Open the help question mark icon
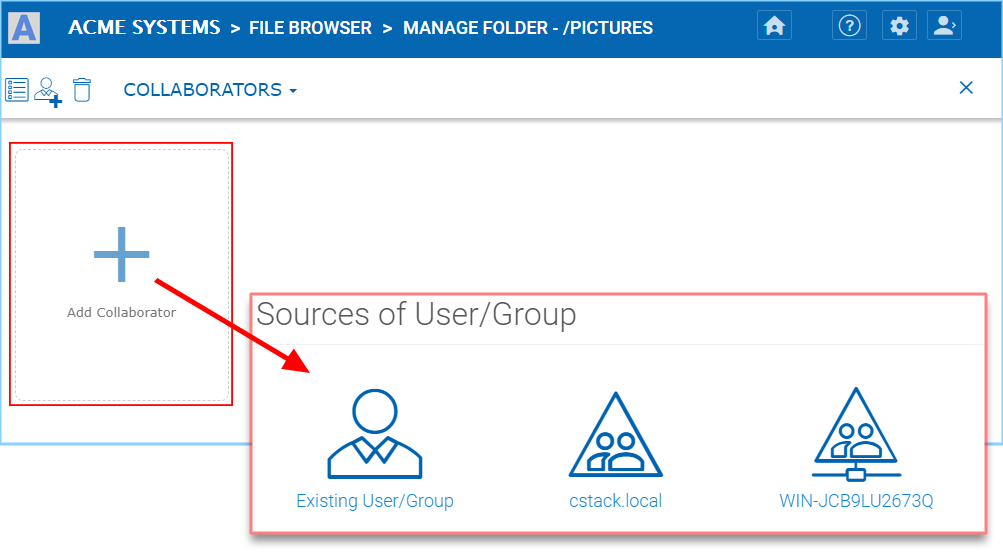 [849, 26]
